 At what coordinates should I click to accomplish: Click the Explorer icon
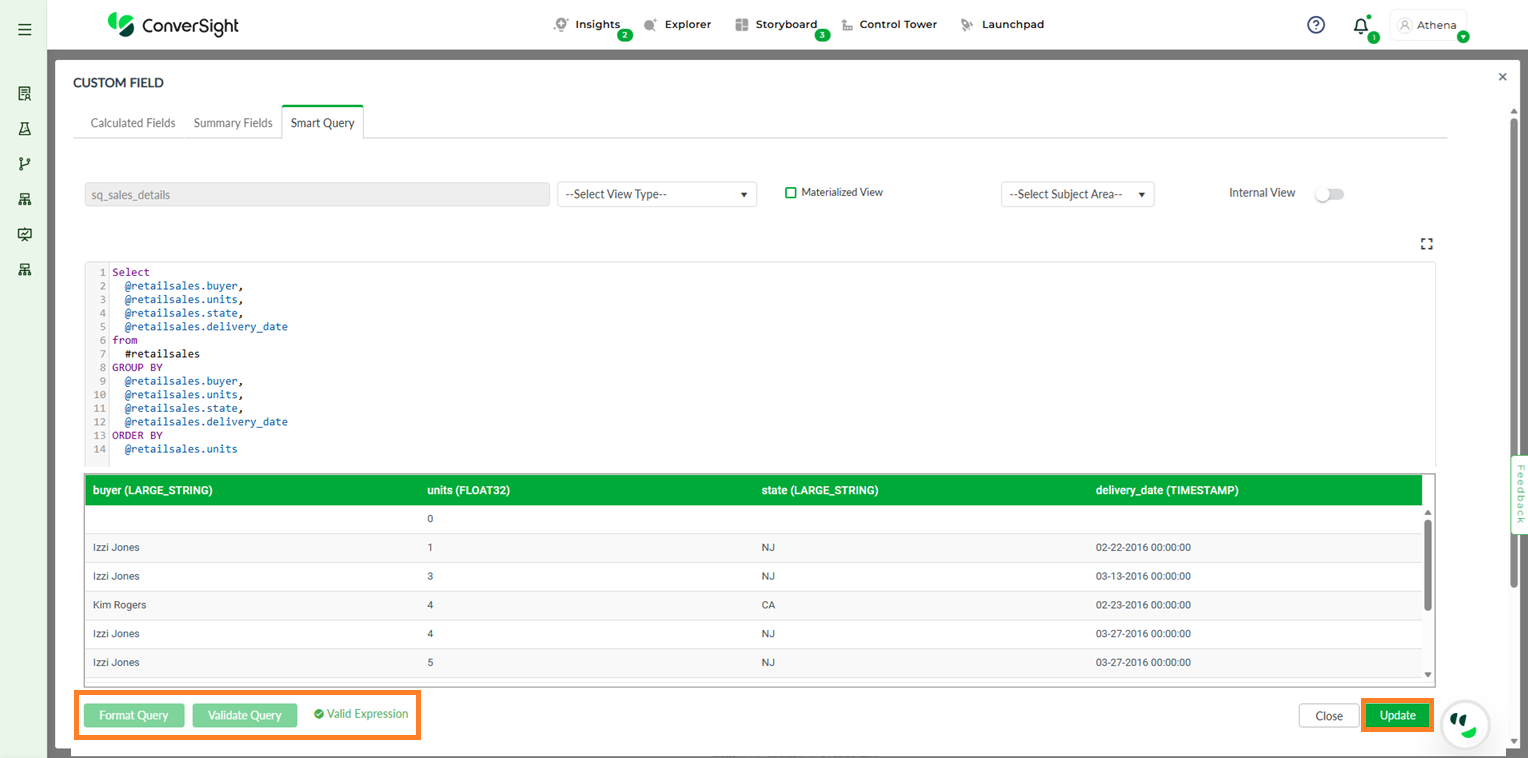coord(651,25)
